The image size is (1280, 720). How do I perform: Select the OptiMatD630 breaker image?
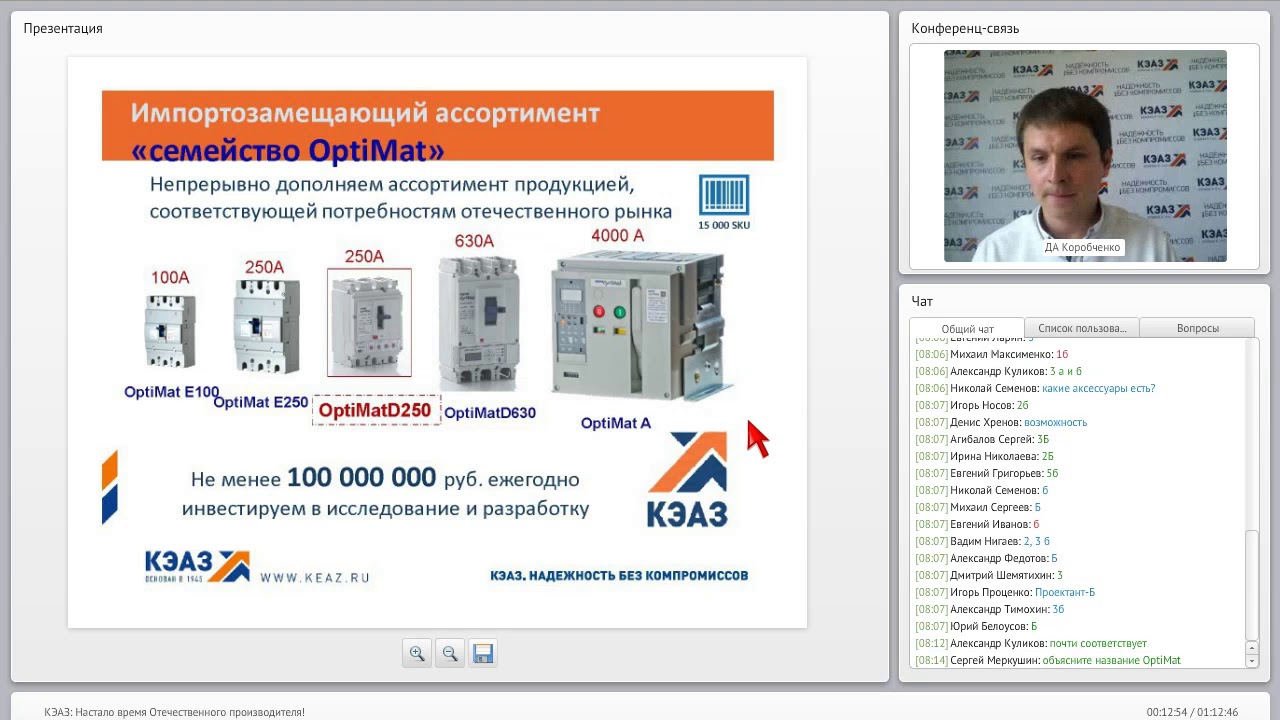pos(479,322)
